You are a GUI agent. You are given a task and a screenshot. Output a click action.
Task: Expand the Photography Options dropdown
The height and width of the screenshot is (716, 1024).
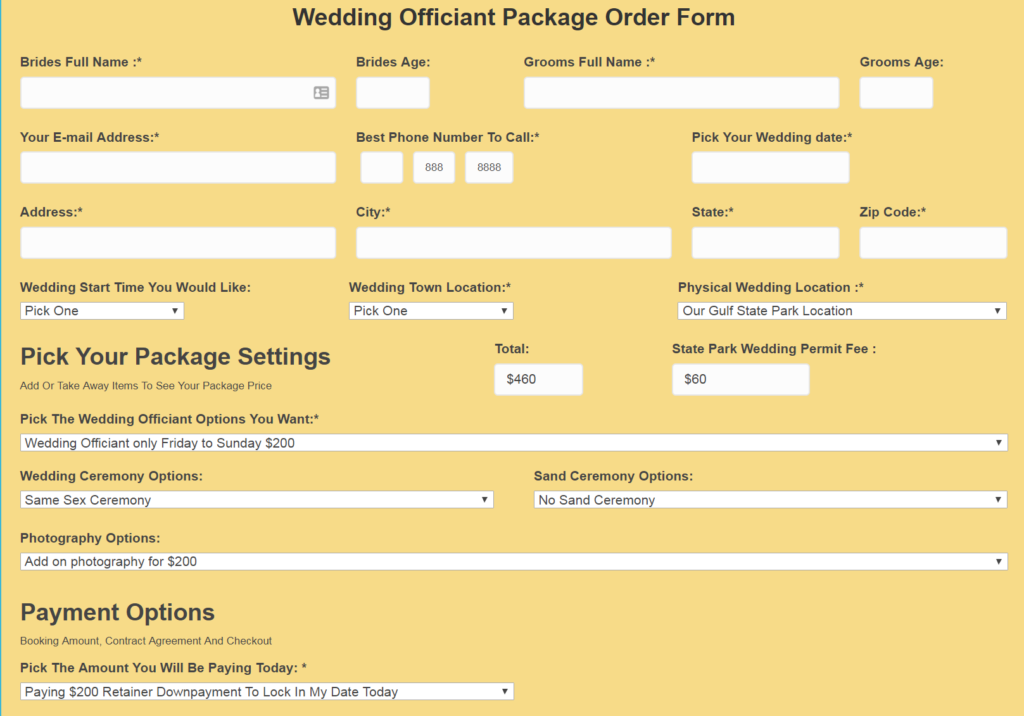click(x=514, y=562)
